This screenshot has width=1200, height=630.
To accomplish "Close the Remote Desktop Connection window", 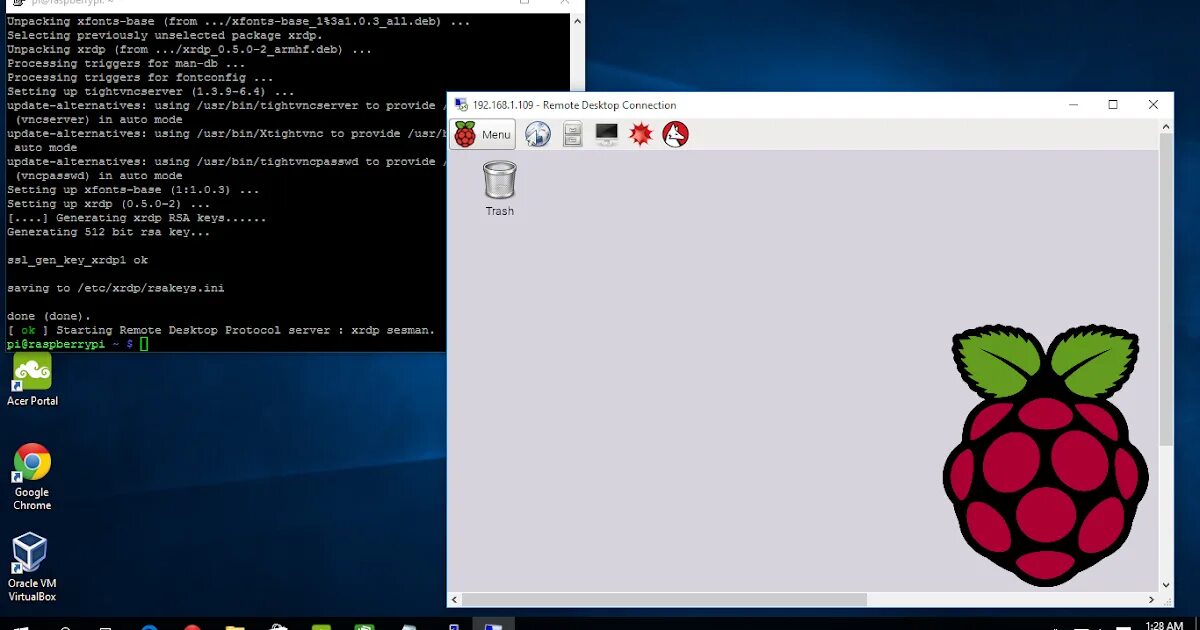I will [x=1153, y=105].
